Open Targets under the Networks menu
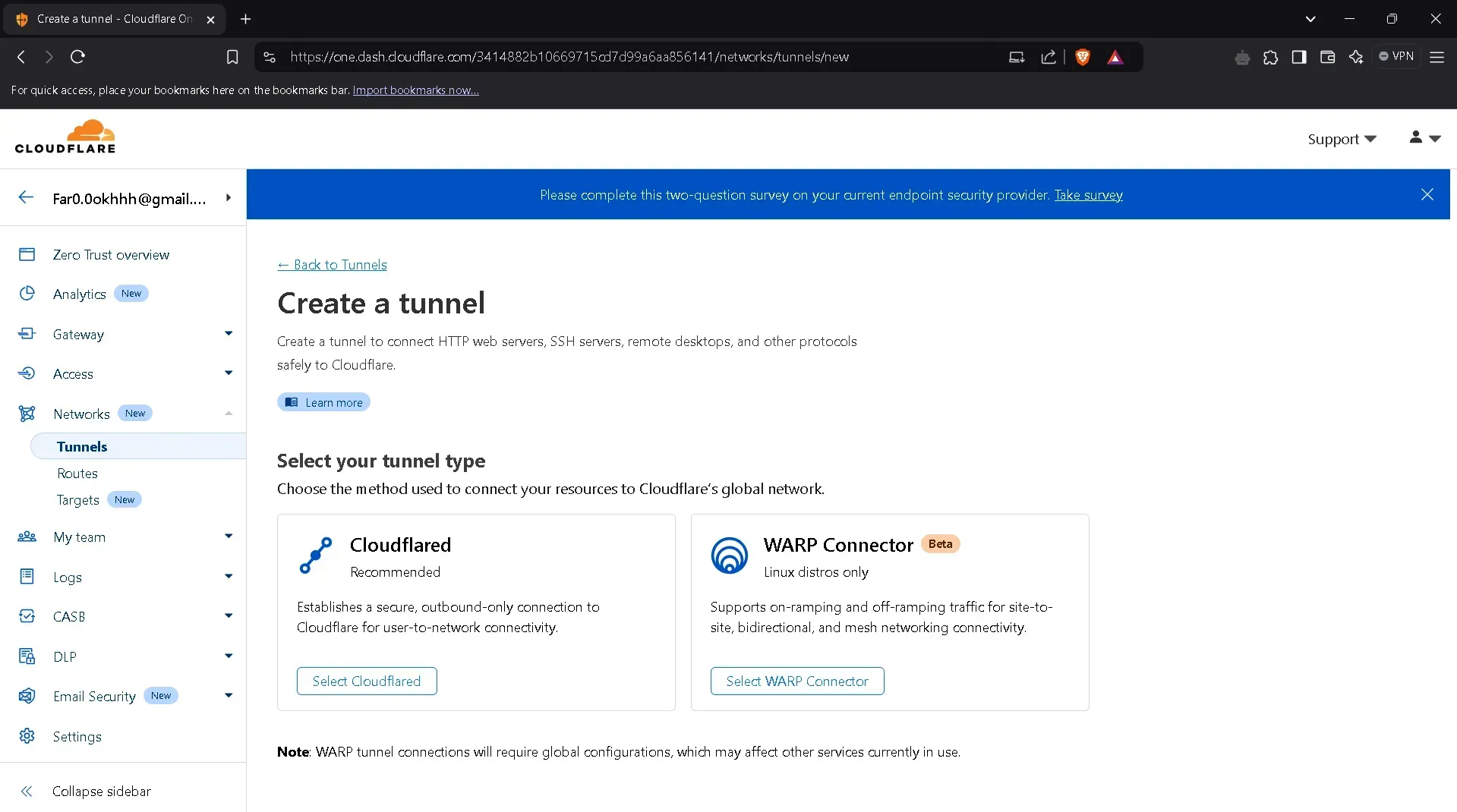This screenshot has width=1457, height=812. click(x=77, y=499)
